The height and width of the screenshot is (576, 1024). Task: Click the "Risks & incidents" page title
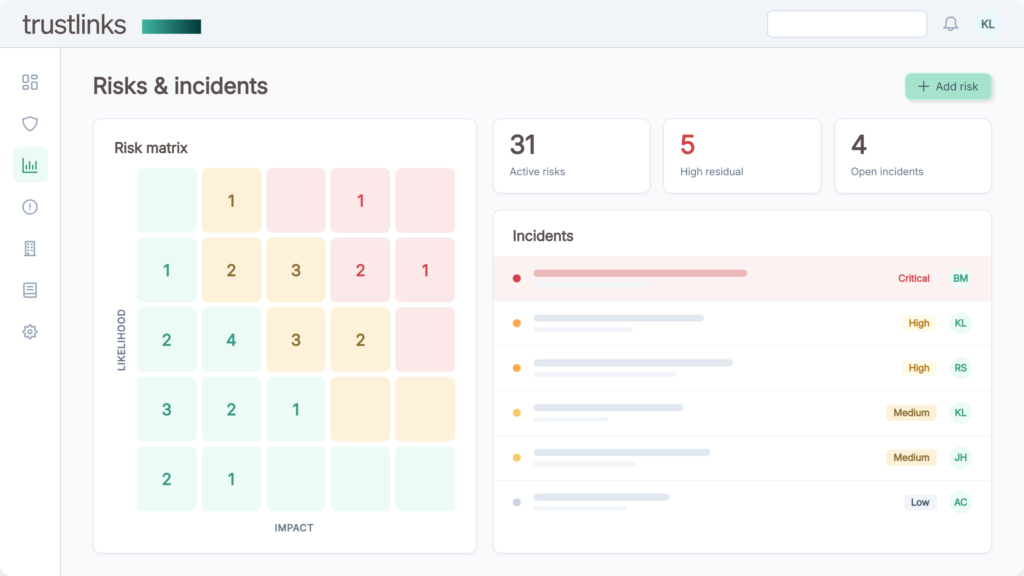pos(180,86)
